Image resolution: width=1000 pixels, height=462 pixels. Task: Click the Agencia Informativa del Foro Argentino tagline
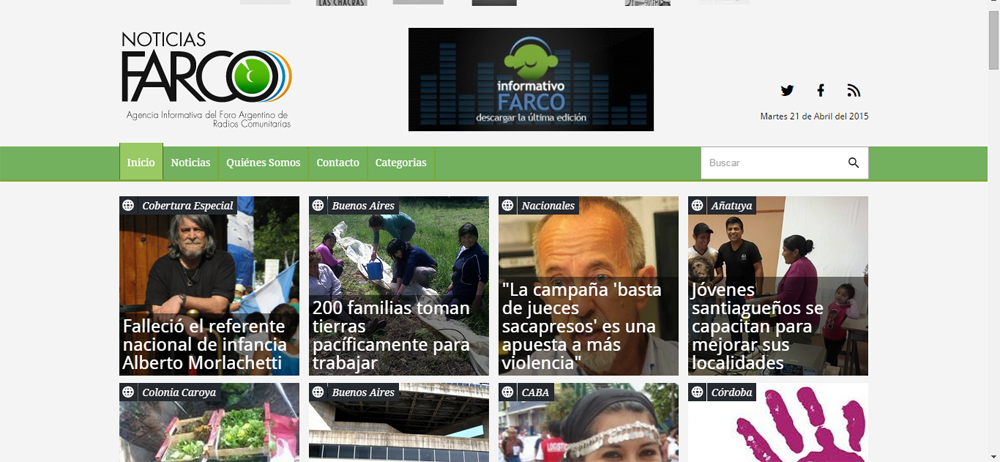point(208,119)
